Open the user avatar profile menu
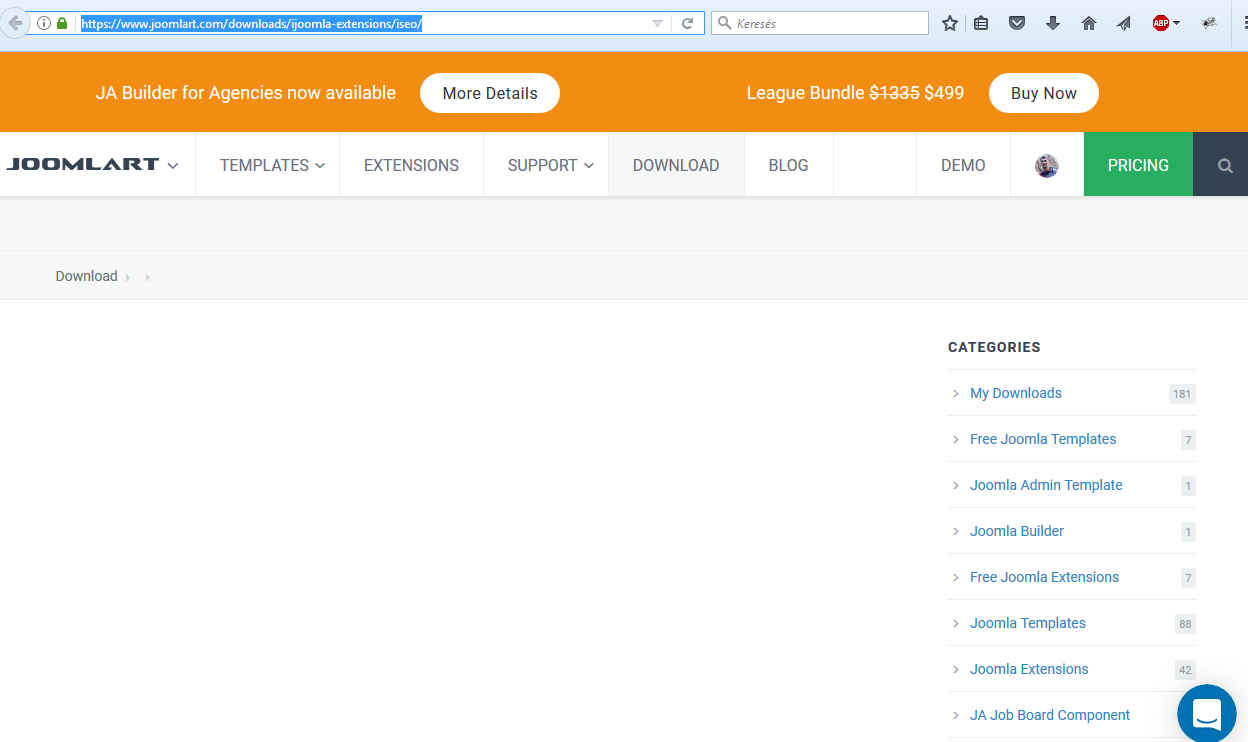The image size is (1248, 742). pyautogui.click(x=1047, y=166)
